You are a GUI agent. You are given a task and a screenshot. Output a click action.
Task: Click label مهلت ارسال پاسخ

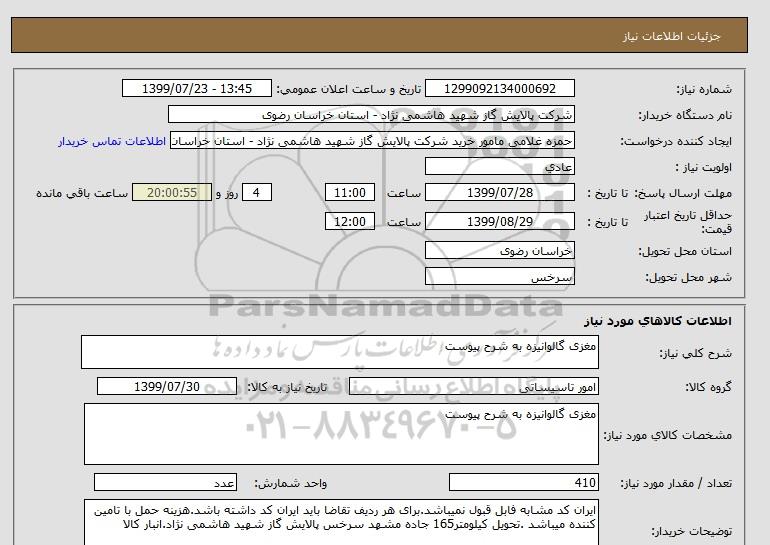point(684,193)
